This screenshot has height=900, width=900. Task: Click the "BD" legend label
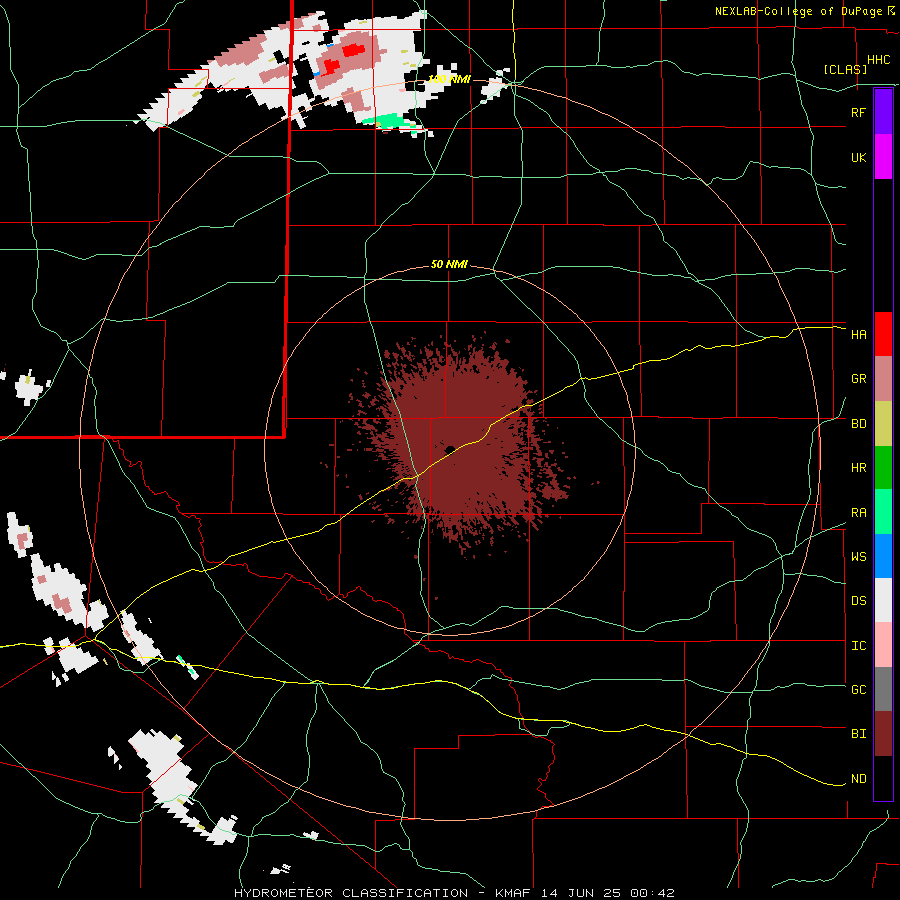[x=858, y=424]
